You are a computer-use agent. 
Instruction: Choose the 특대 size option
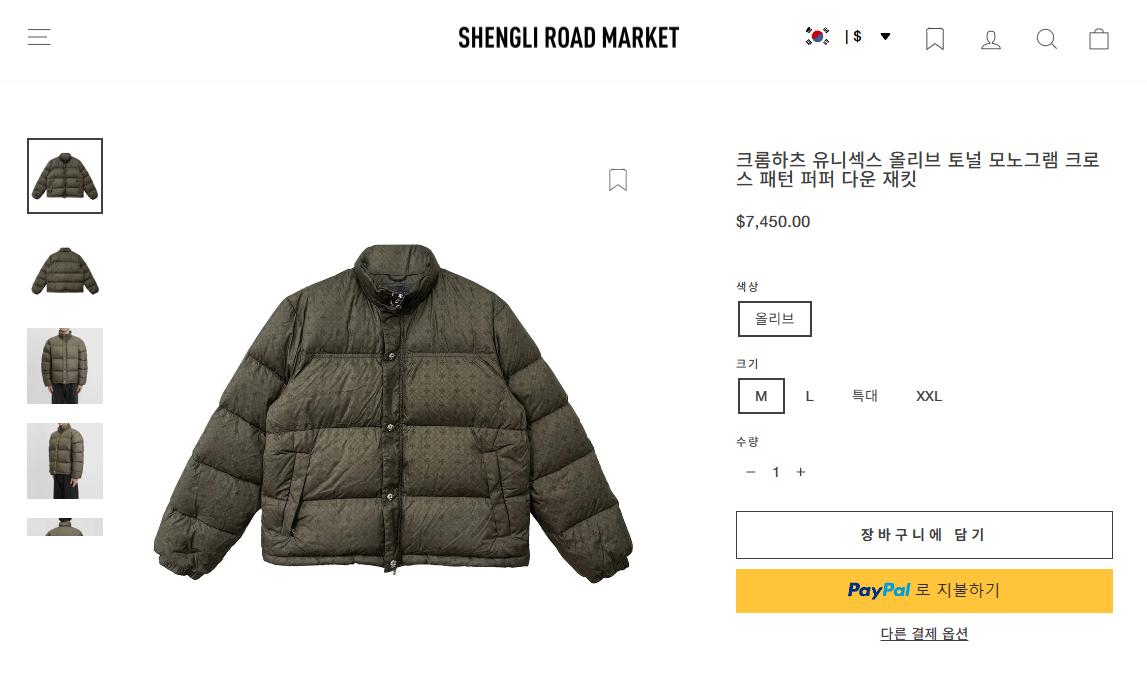click(x=865, y=396)
